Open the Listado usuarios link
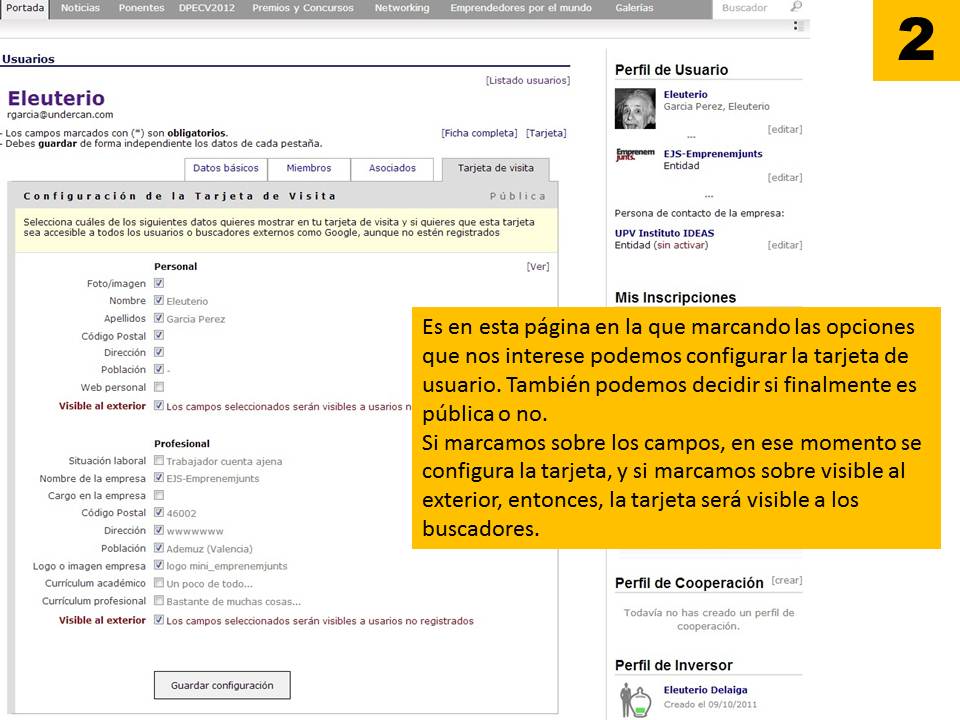Viewport: 960px width, 720px height. tap(529, 79)
